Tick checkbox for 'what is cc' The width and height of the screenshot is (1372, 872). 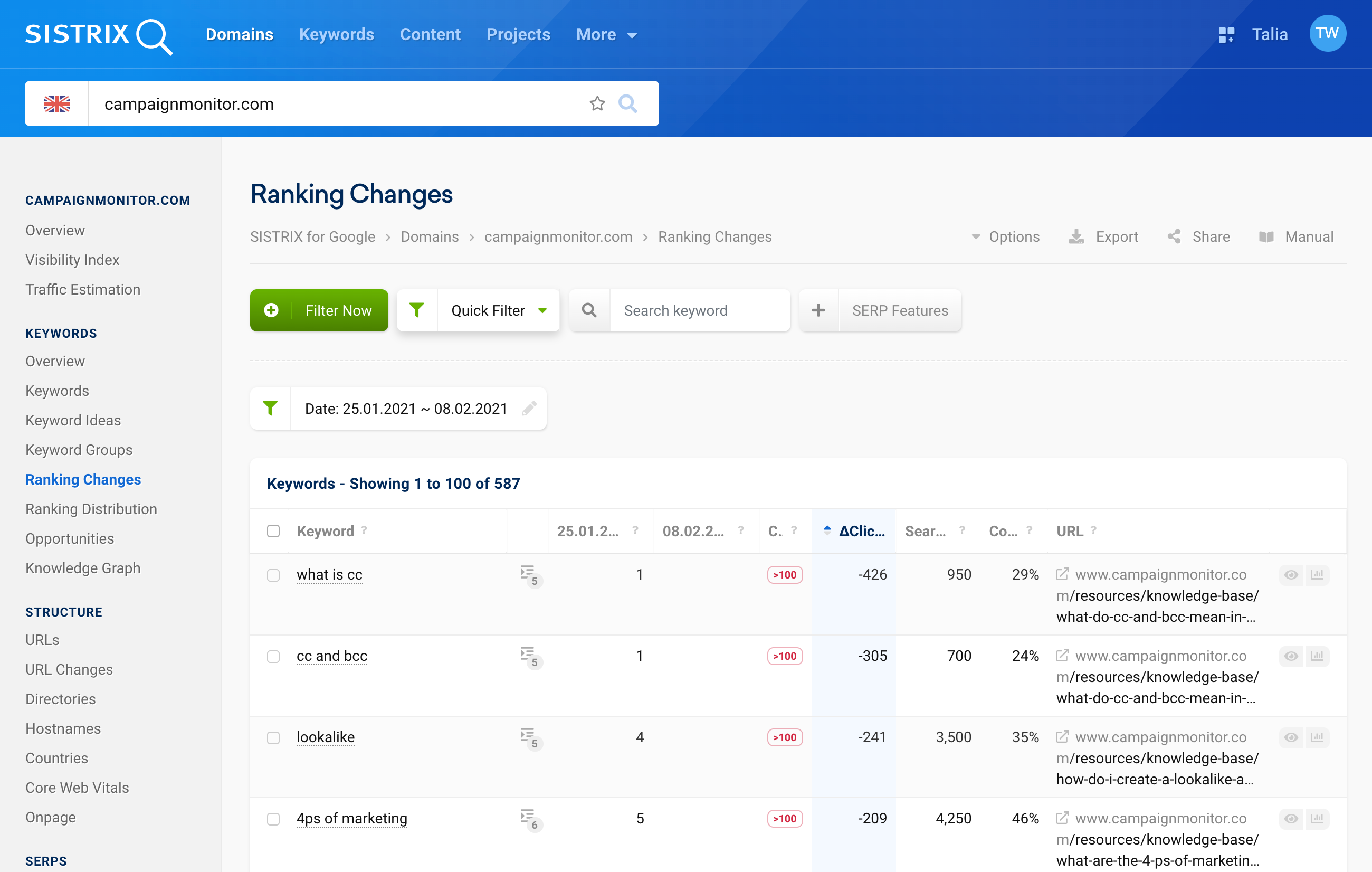click(x=273, y=575)
